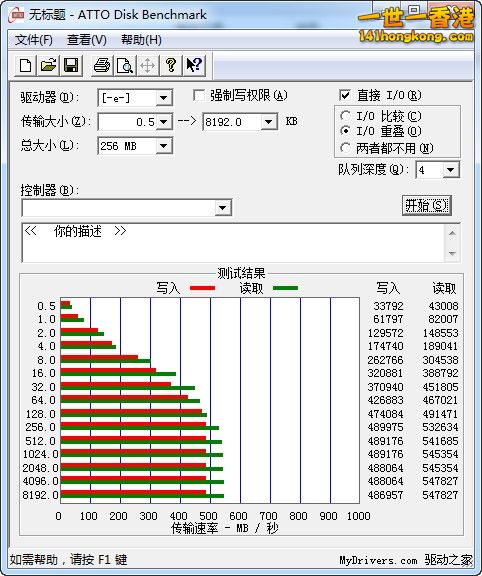Open the 文件(F) menu
The width and height of the screenshot is (482, 576).
point(33,40)
